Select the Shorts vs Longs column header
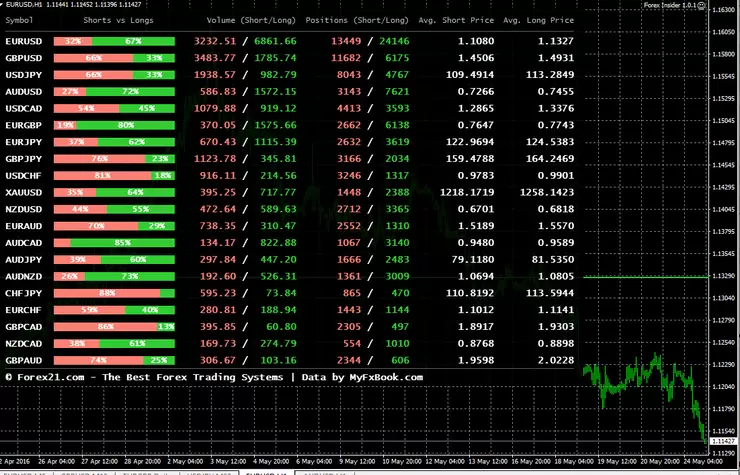The width and height of the screenshot is (740, 475). pyautogui.click(x=118, y=20)
